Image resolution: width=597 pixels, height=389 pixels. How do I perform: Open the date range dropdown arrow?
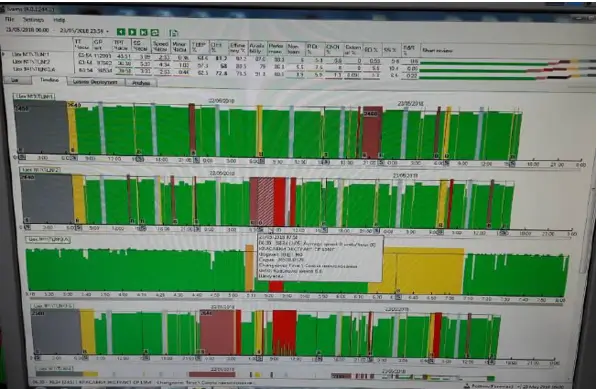(108, 31)
